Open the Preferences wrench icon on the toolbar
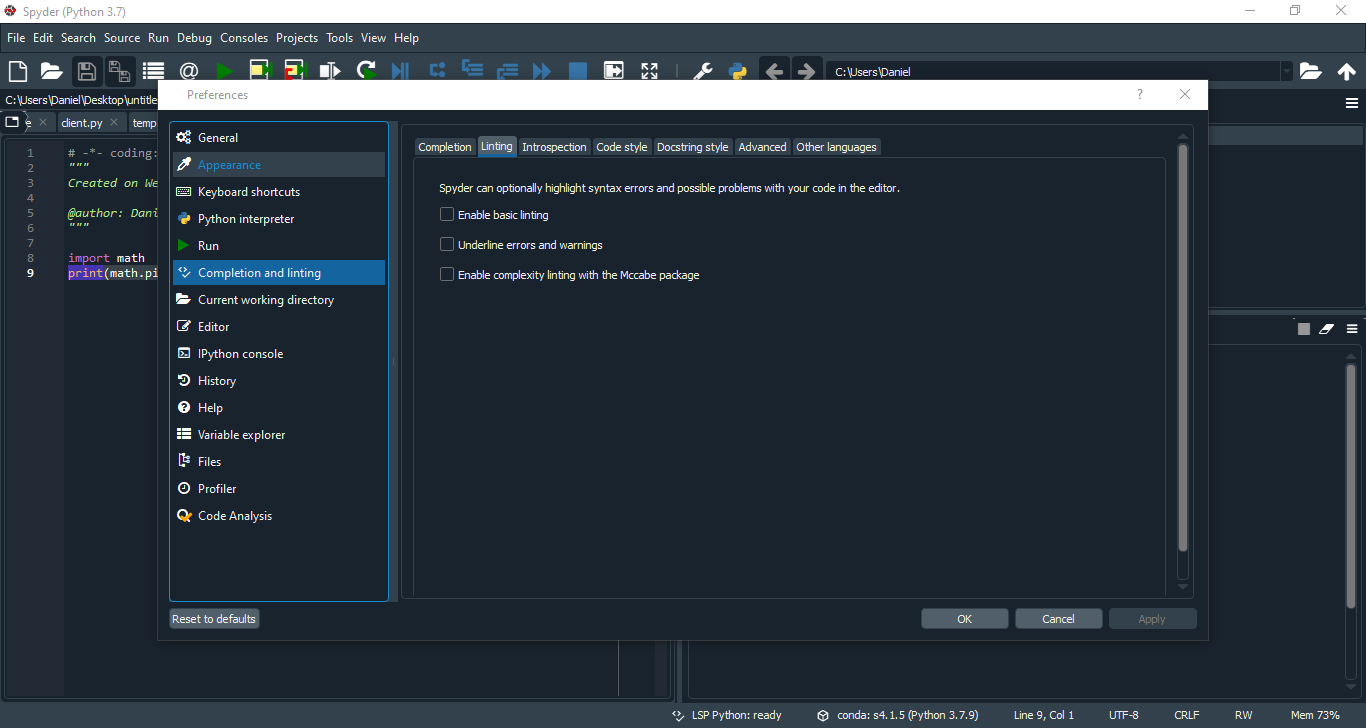Image resolution: width=1366 pixels, height=728 pixels. [703, 70]
